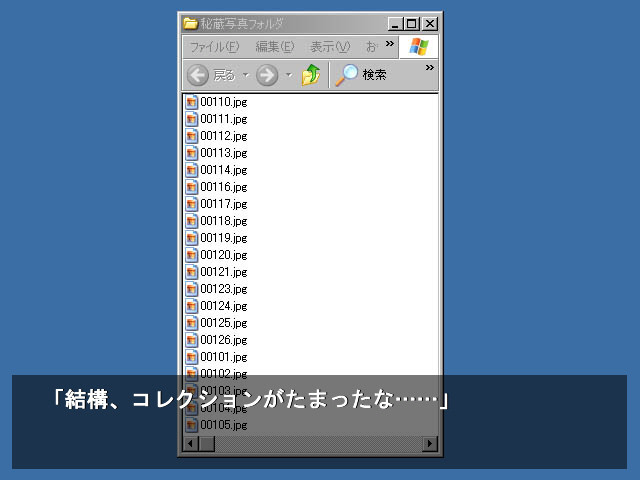Select the 00120.jpg file icon

click(191, 255)
